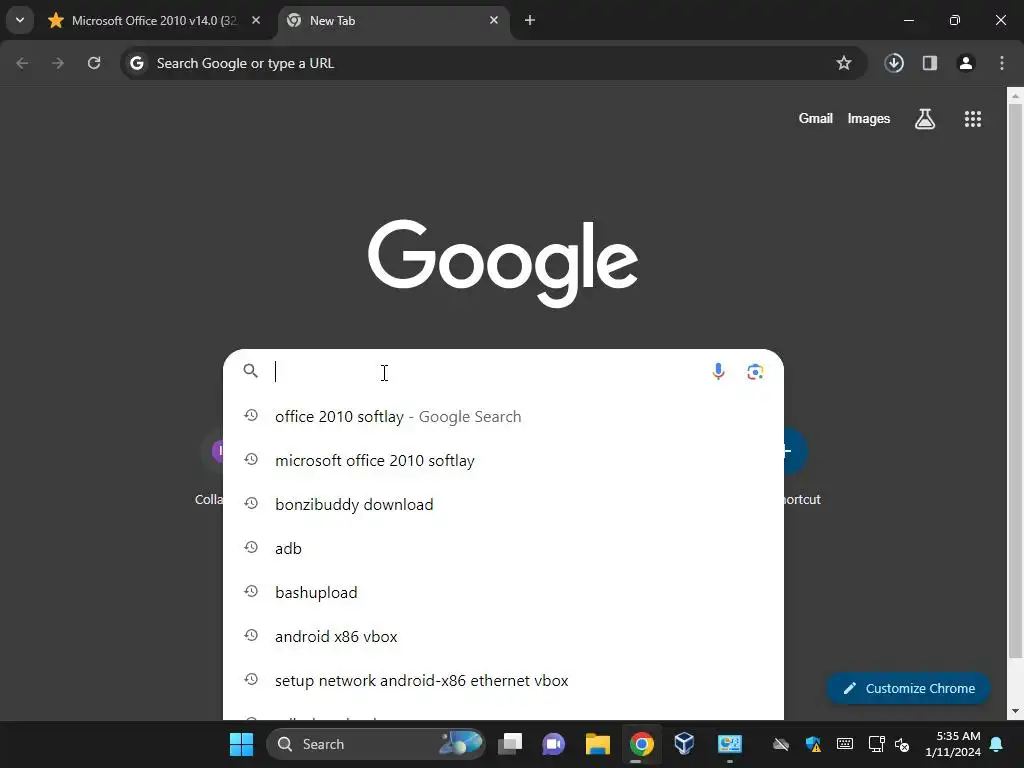
Task: Open the network tray icon
Action: (876, 744)
